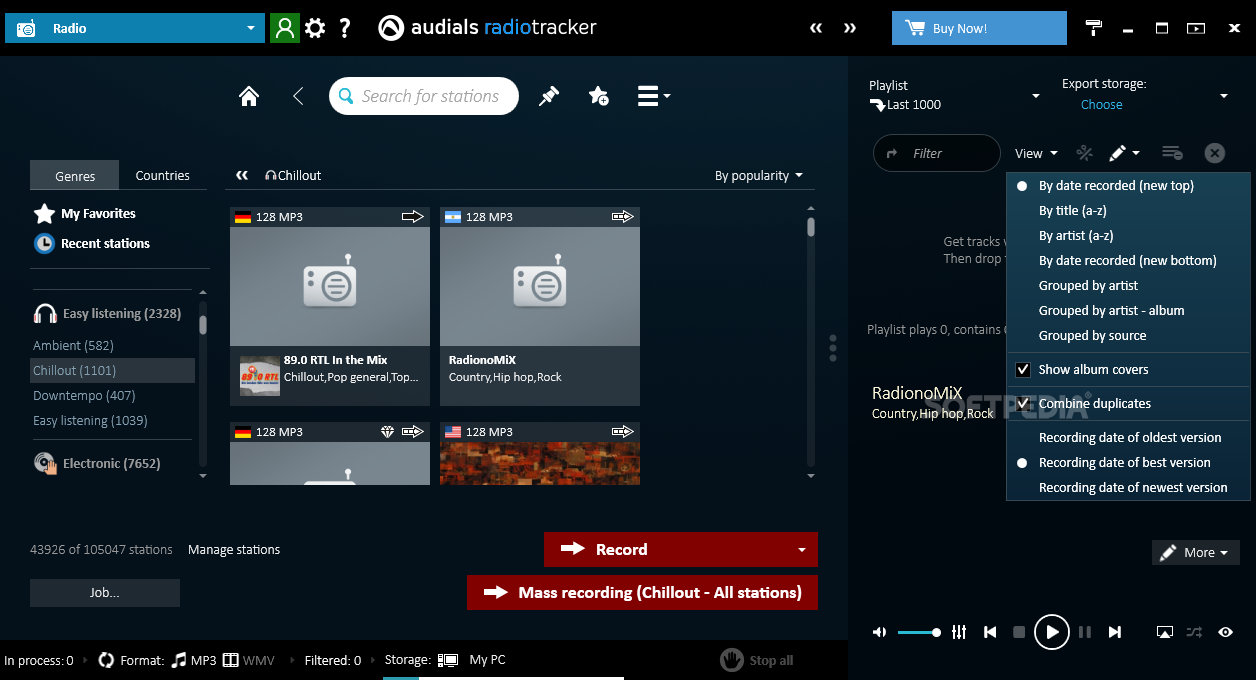Open the equalizer sliders icon

959,632
